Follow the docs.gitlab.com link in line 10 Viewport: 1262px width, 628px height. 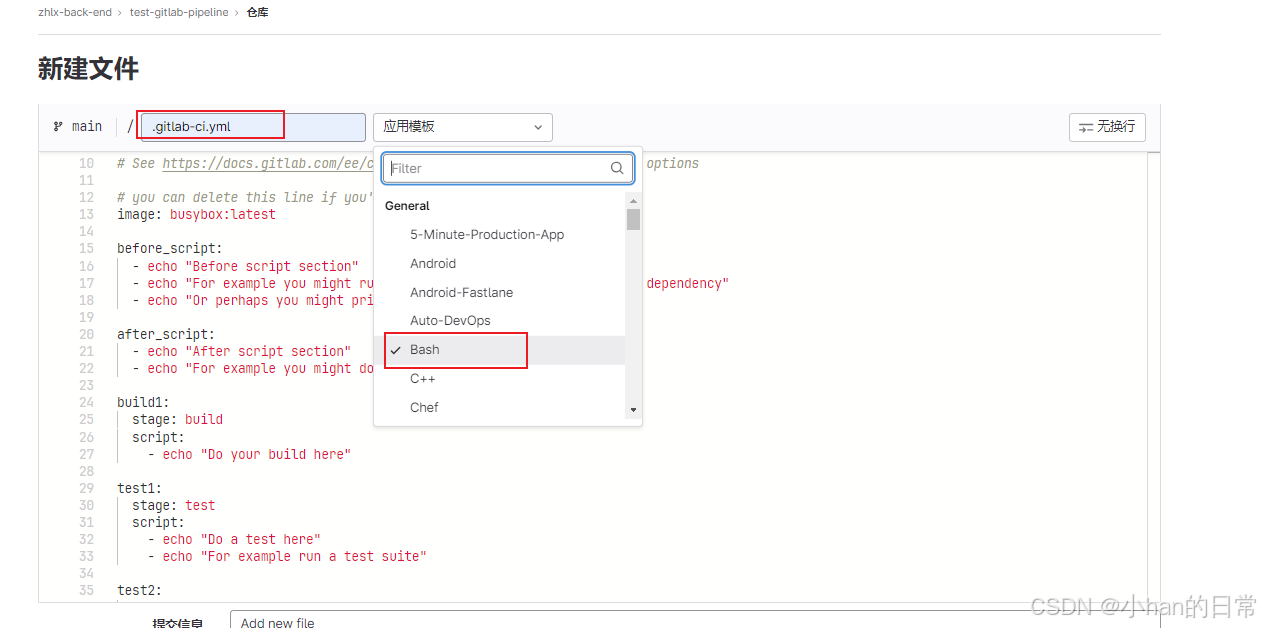click(x=266, y=164)
